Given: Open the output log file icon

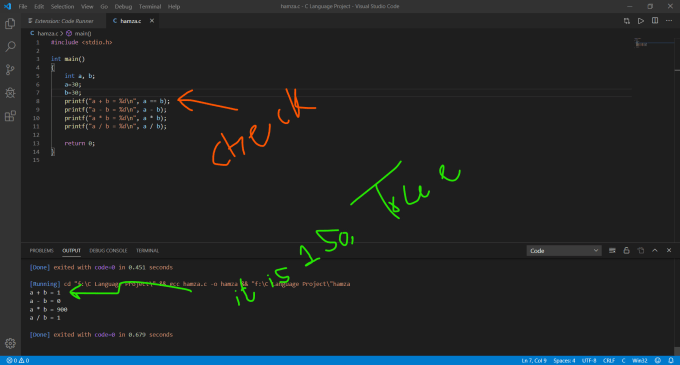Looking at the screenshot, I should (x=641, y=251).
